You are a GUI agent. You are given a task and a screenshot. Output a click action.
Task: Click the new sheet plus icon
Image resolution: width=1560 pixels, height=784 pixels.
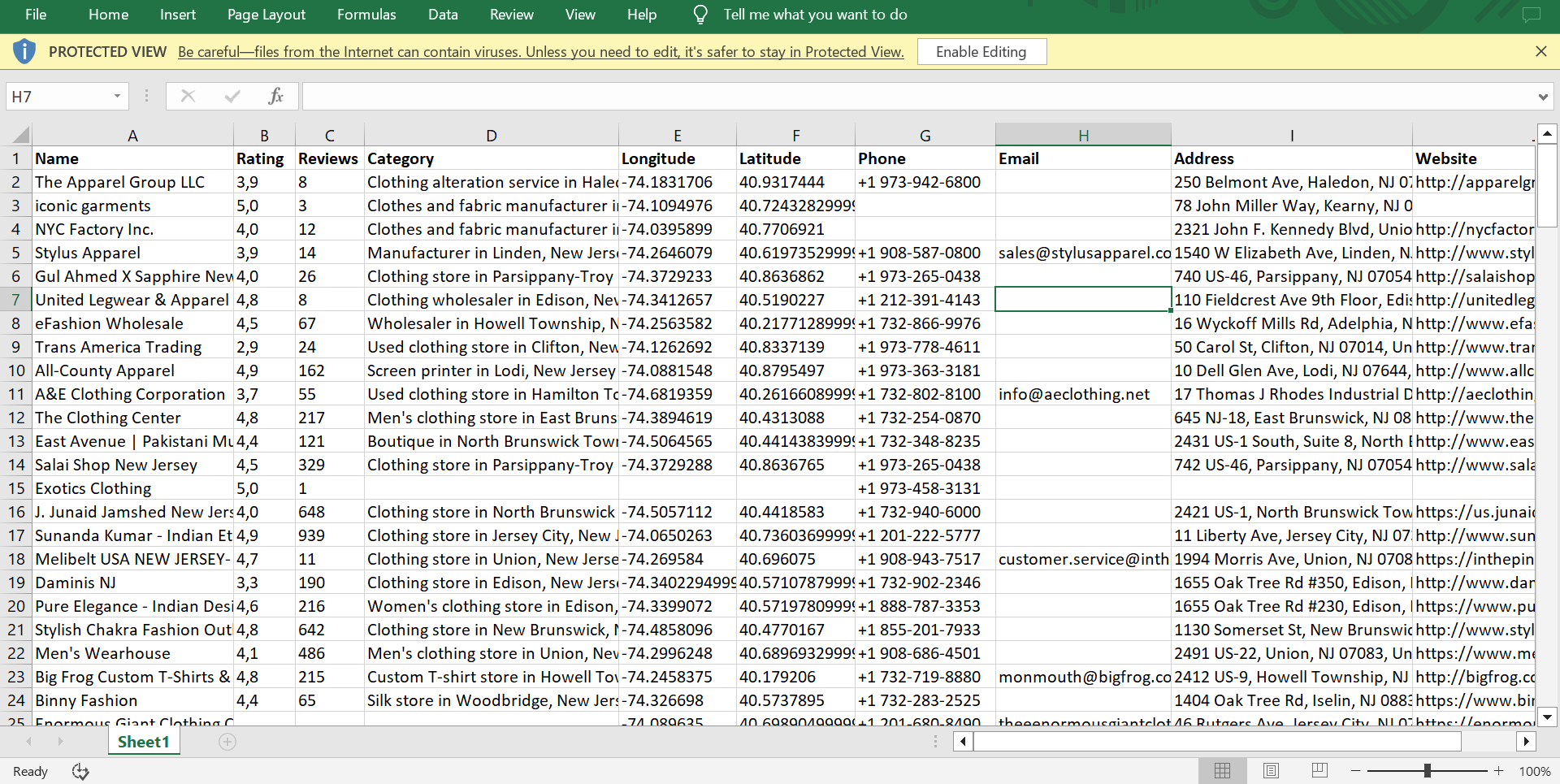(x=227, y=742)
